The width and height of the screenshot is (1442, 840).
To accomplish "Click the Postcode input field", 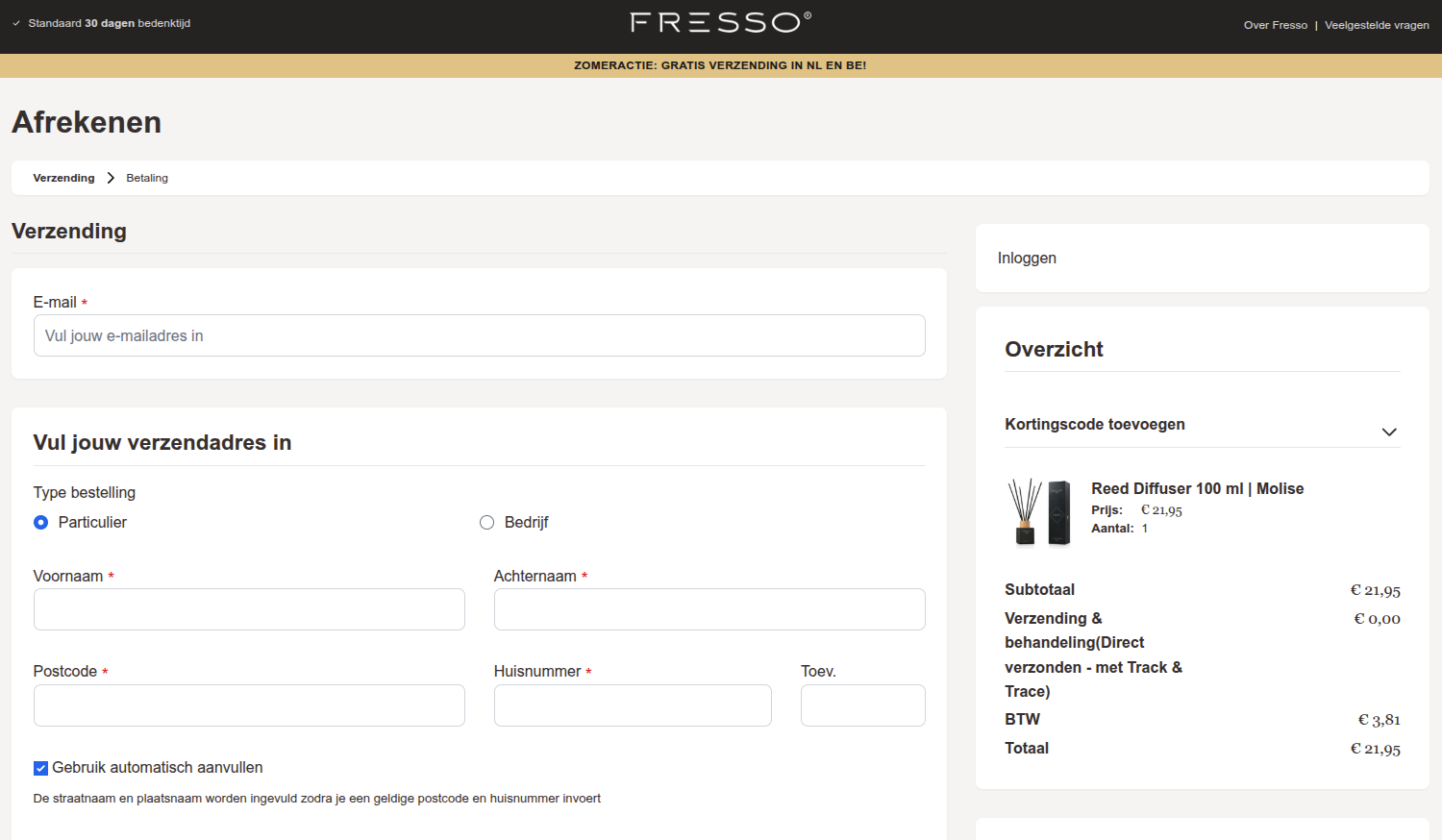I will [x=249, y=705].
